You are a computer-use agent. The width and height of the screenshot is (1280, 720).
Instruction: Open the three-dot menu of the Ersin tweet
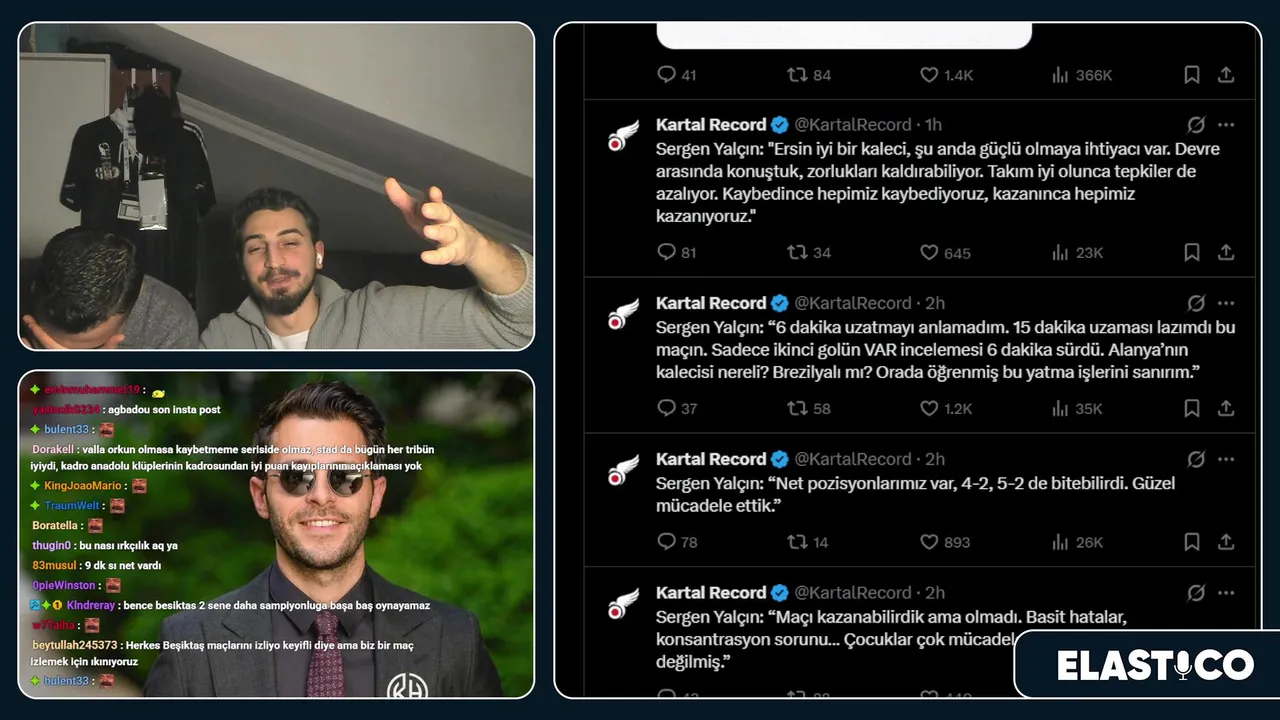[1226, 125]
